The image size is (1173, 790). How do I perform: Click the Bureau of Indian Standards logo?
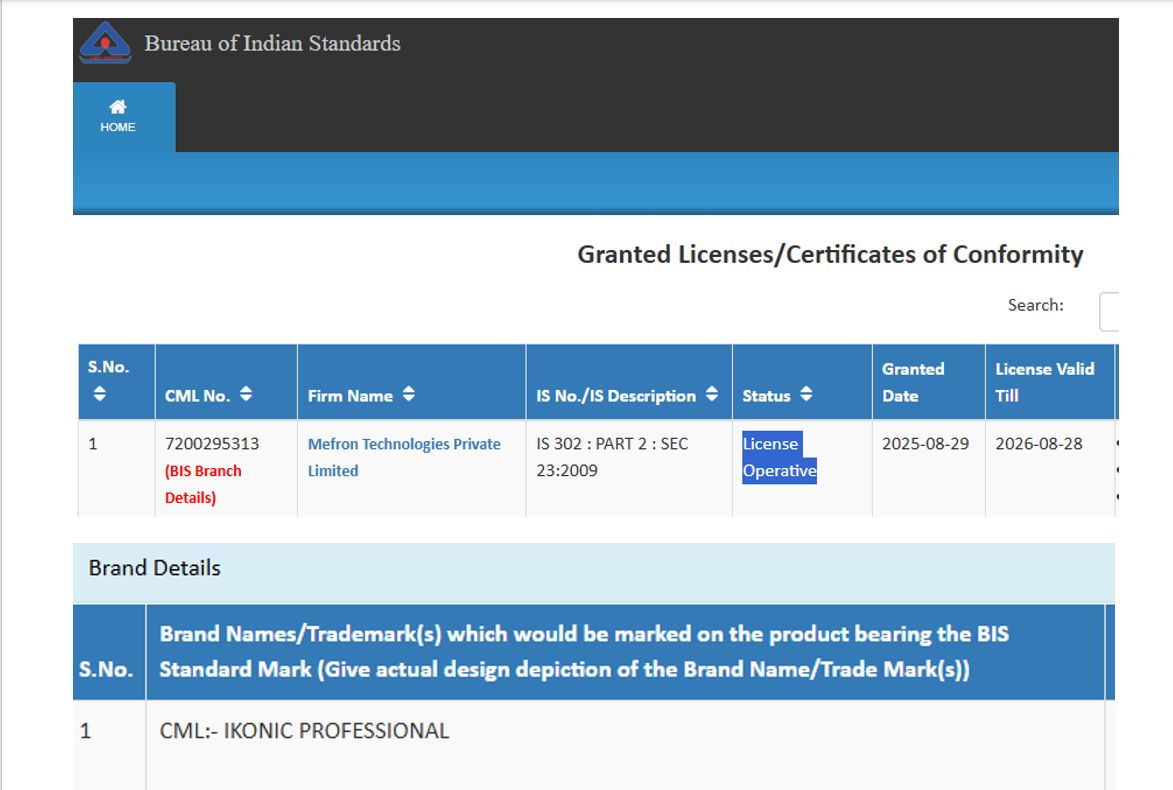tap(105, 44)
